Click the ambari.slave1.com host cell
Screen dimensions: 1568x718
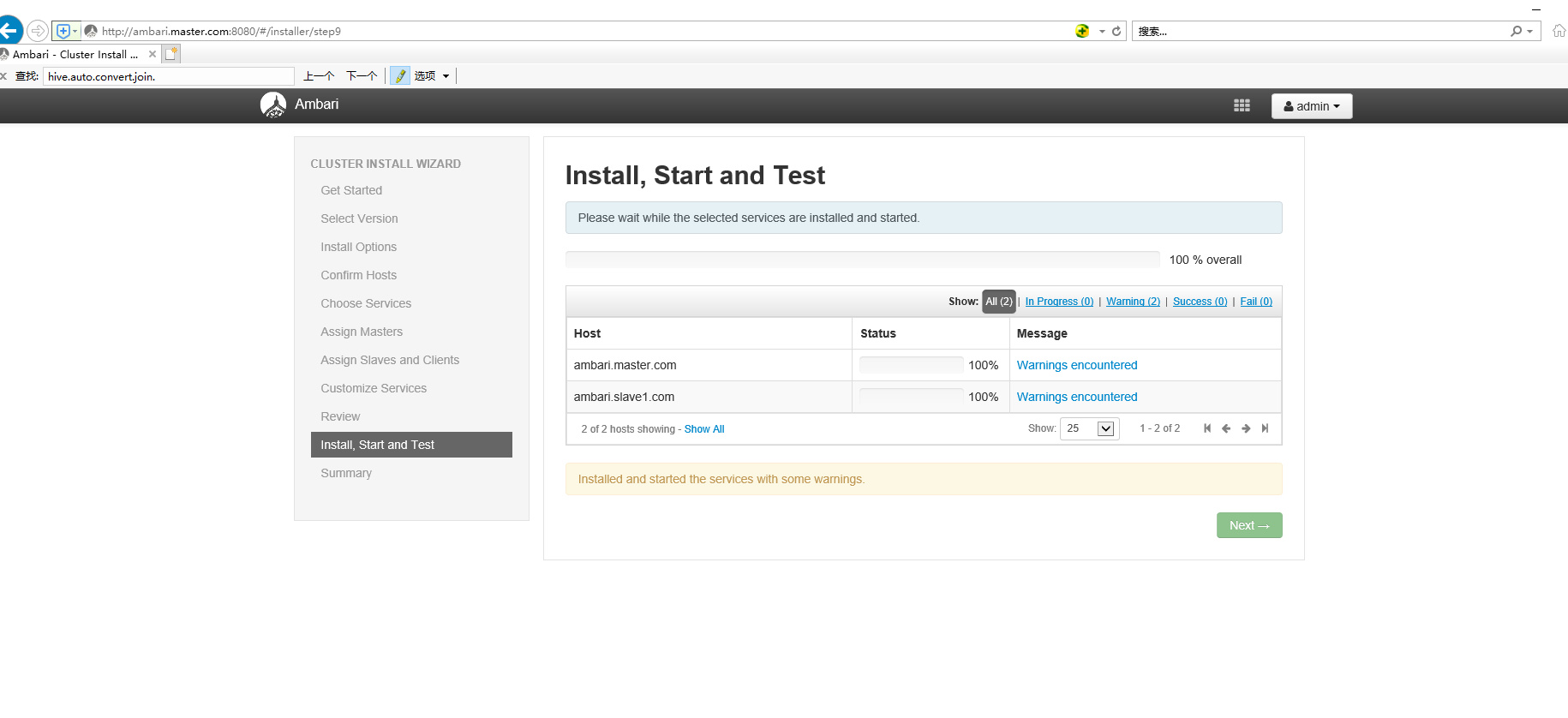[709, 397]
